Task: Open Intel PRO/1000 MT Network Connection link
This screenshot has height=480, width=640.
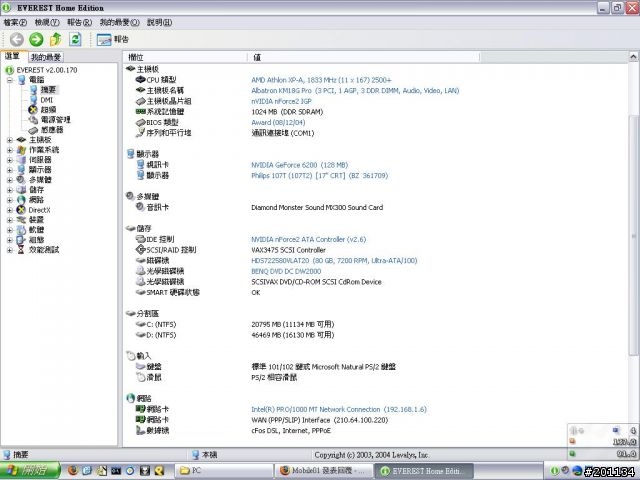Action: [339, 409]
